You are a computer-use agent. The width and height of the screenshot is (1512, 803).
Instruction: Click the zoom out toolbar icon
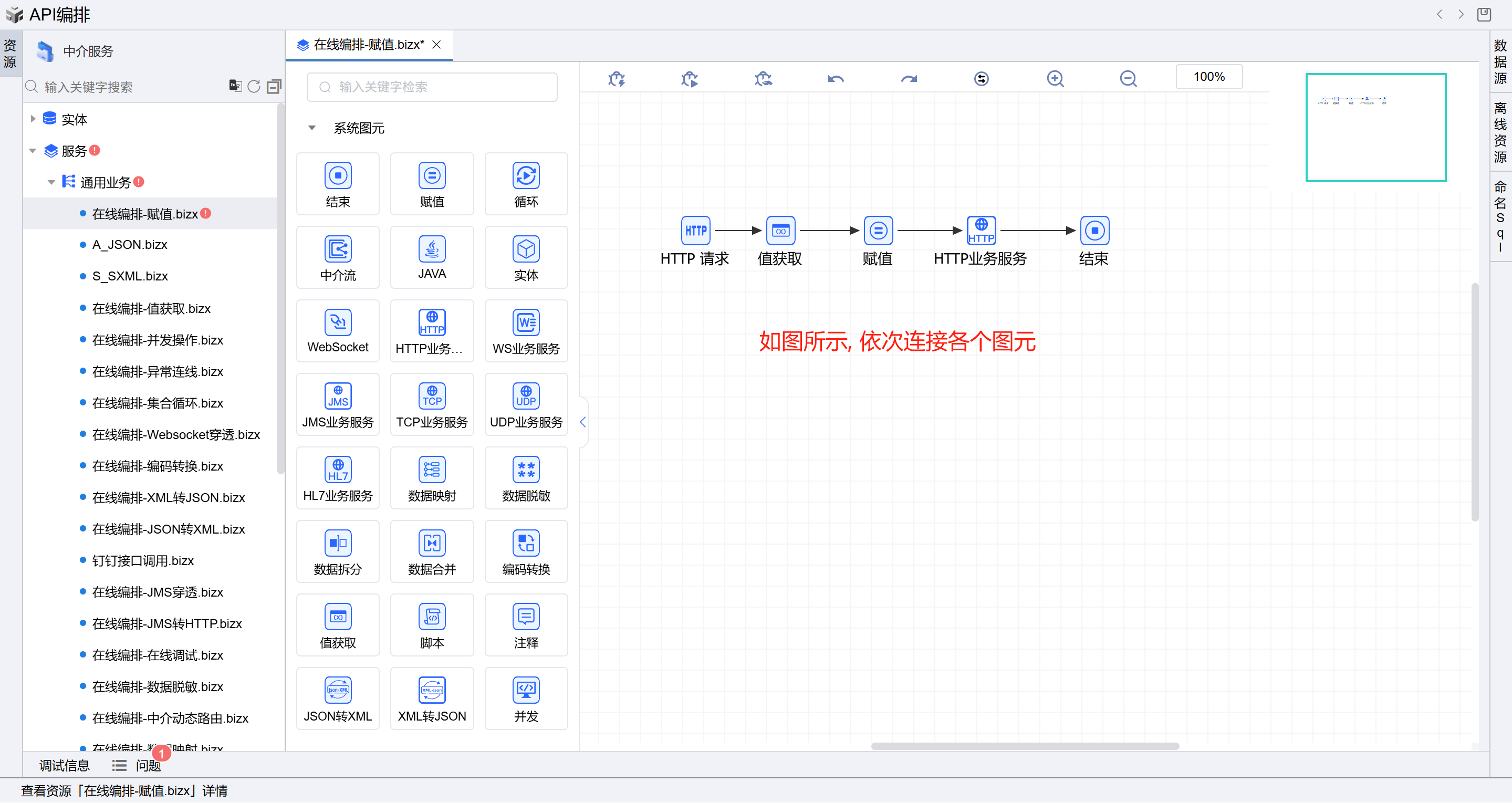pos(1128,78)
